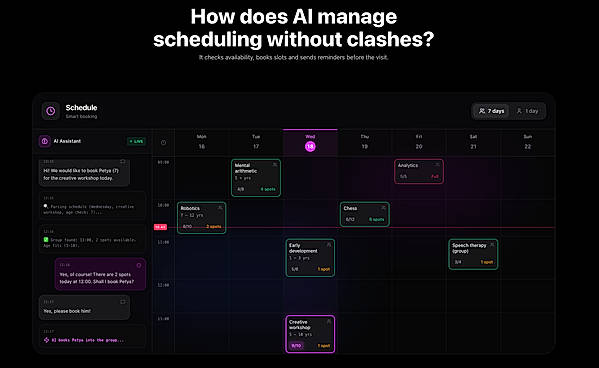Viewport: 599px width, 368px height.
Task: Select the Fri 20 day column header
Action: tap(419, 142)
